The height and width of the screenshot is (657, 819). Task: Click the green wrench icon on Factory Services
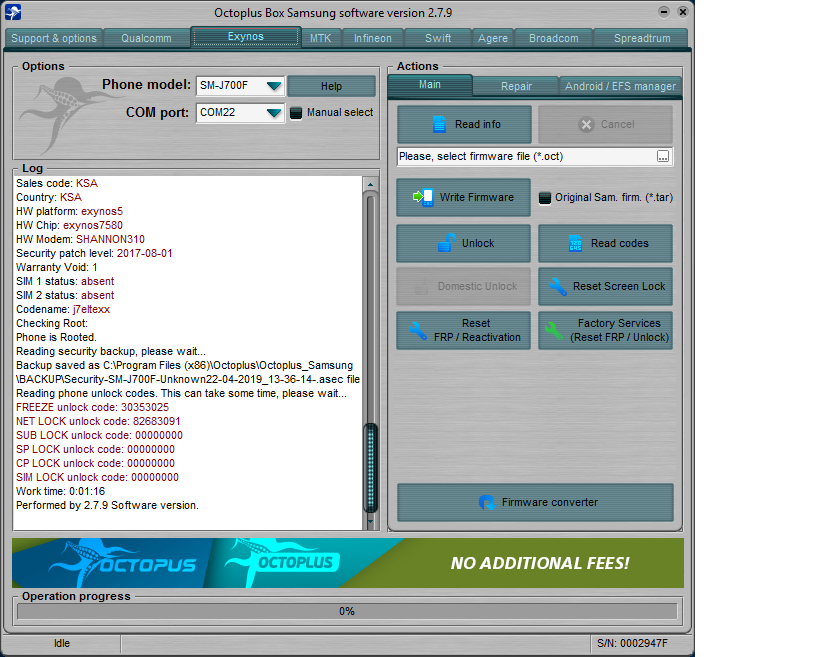click(x=554, y=331)
